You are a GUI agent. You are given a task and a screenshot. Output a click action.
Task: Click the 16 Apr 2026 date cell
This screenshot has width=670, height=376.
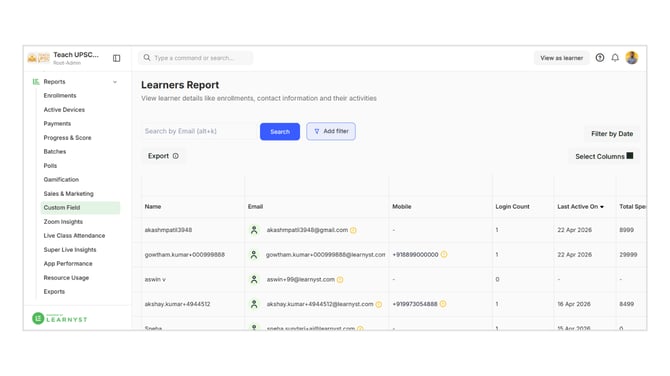574,304
